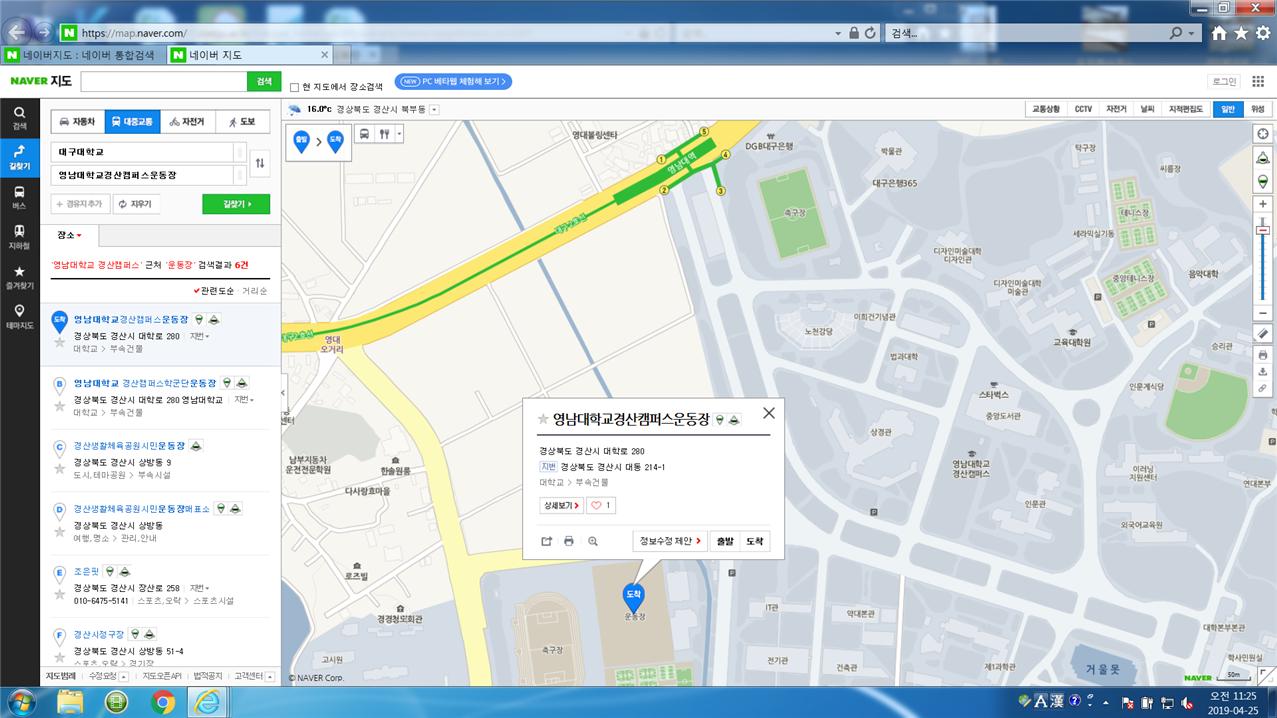Check '현 지도에서 장소검색' checkbox

tap(294, 87)
